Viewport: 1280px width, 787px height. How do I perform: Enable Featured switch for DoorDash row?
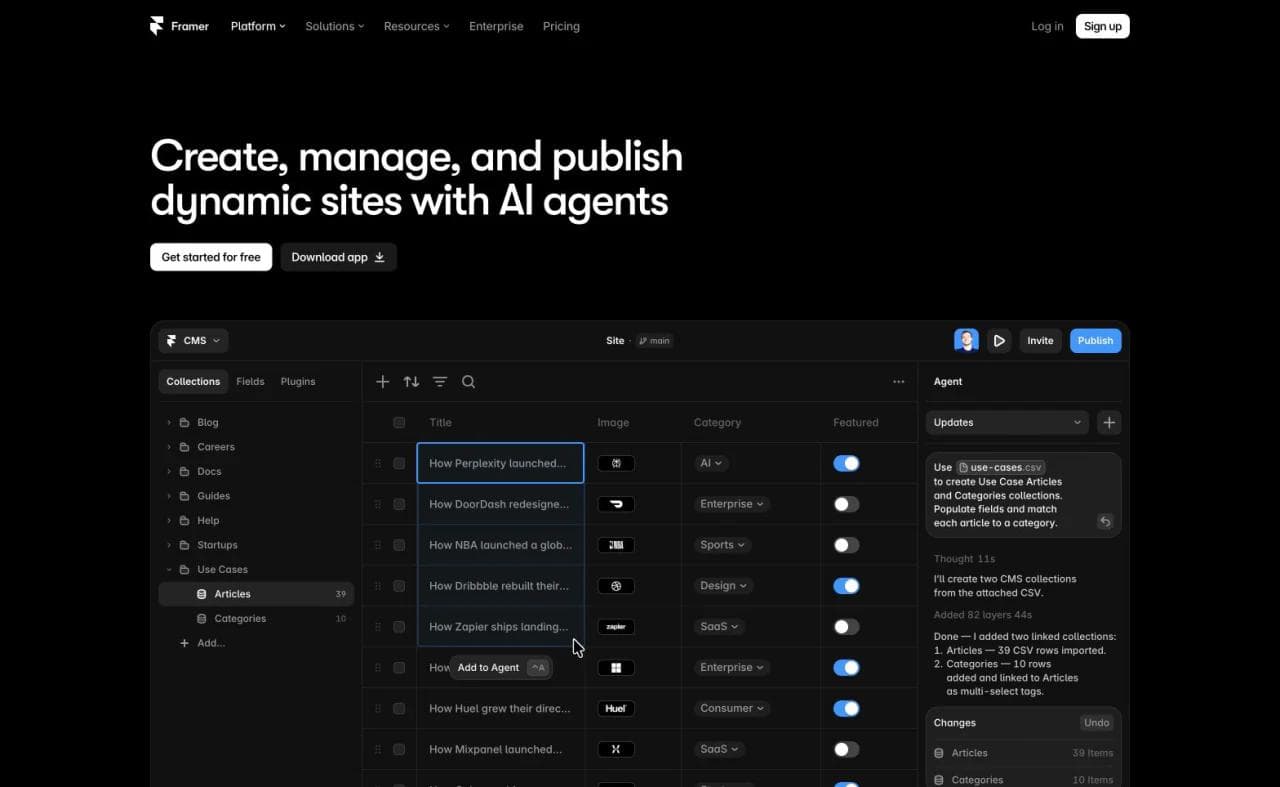pyautogui.click(x=846, y=504)
